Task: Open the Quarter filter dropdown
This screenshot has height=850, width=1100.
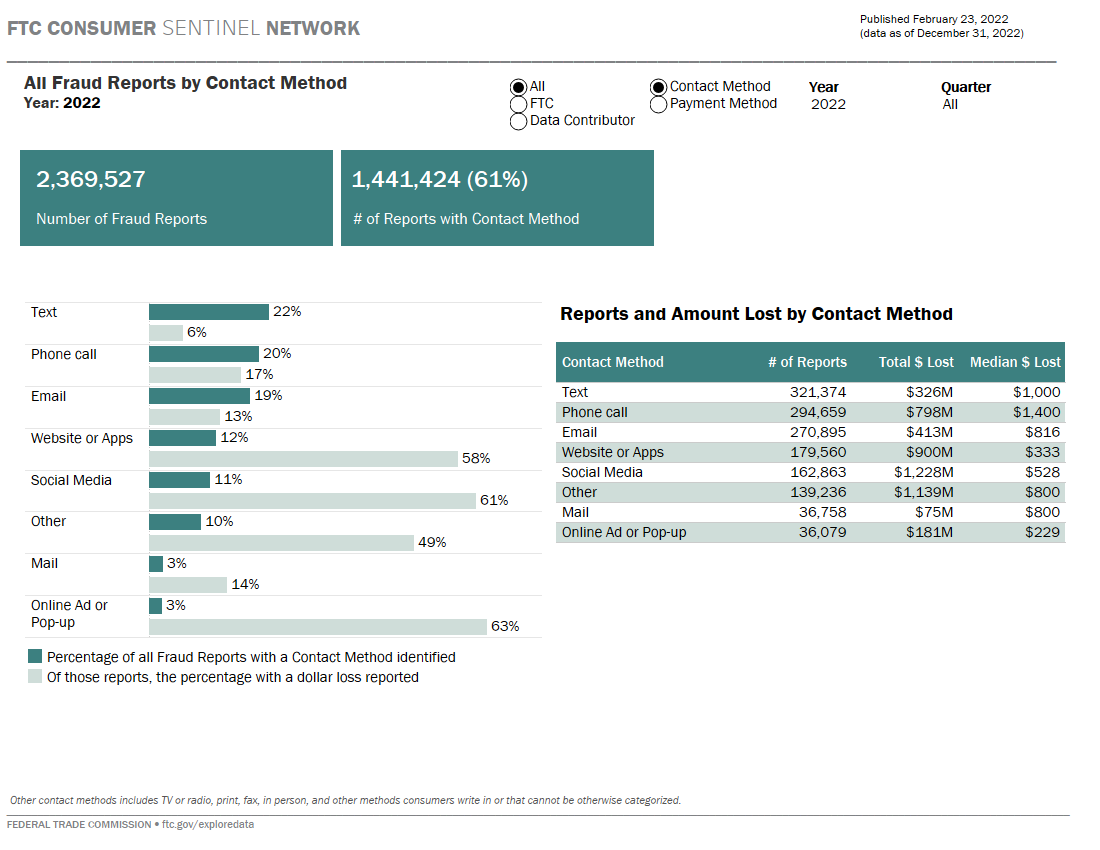Action: point(952,103)
